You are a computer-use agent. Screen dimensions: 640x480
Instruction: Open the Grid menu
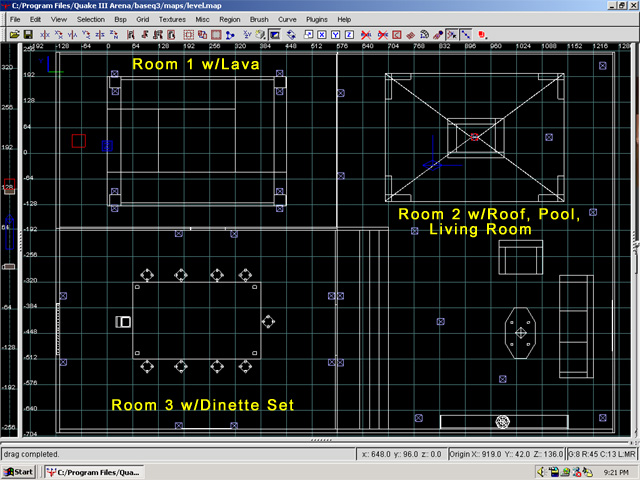[142, 19]
